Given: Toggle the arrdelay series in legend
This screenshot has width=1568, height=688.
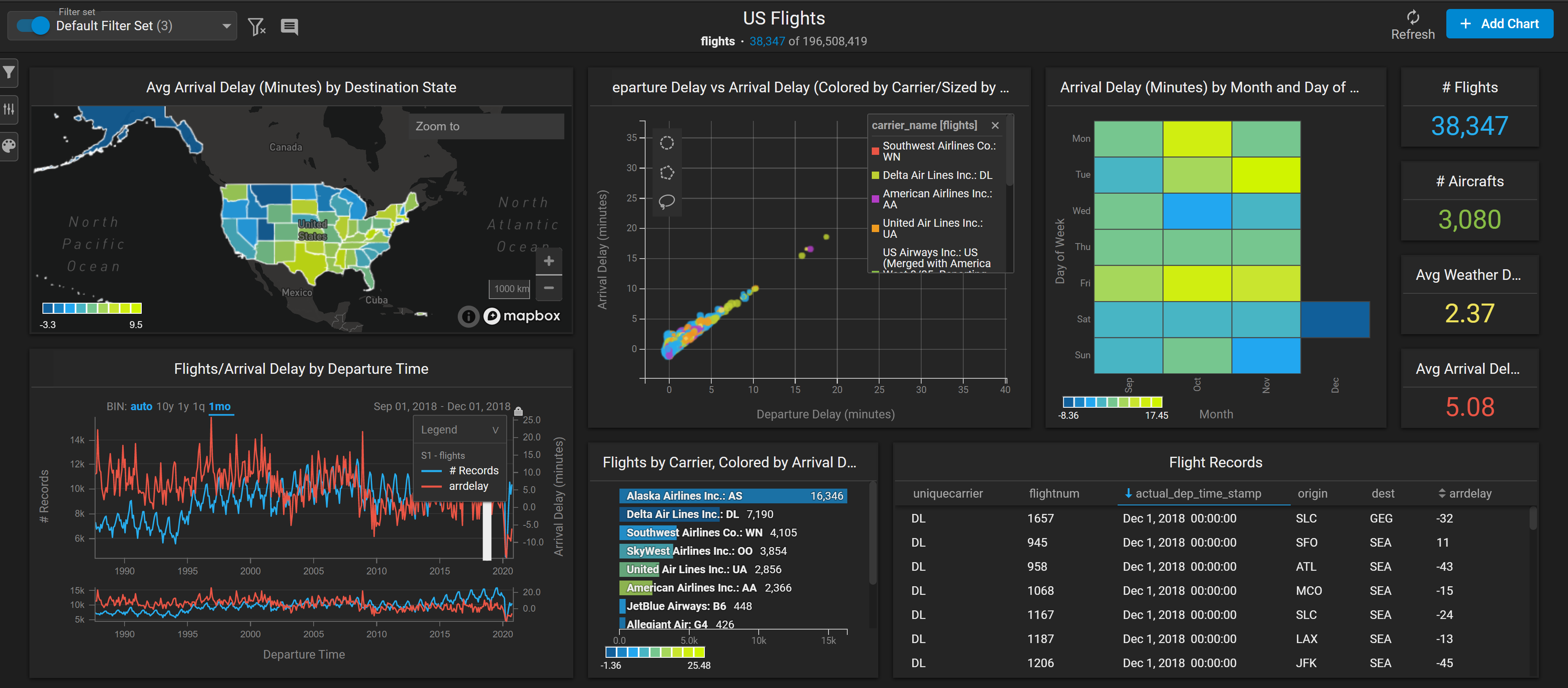Looking at the screenshot, I should click(455, 486).
